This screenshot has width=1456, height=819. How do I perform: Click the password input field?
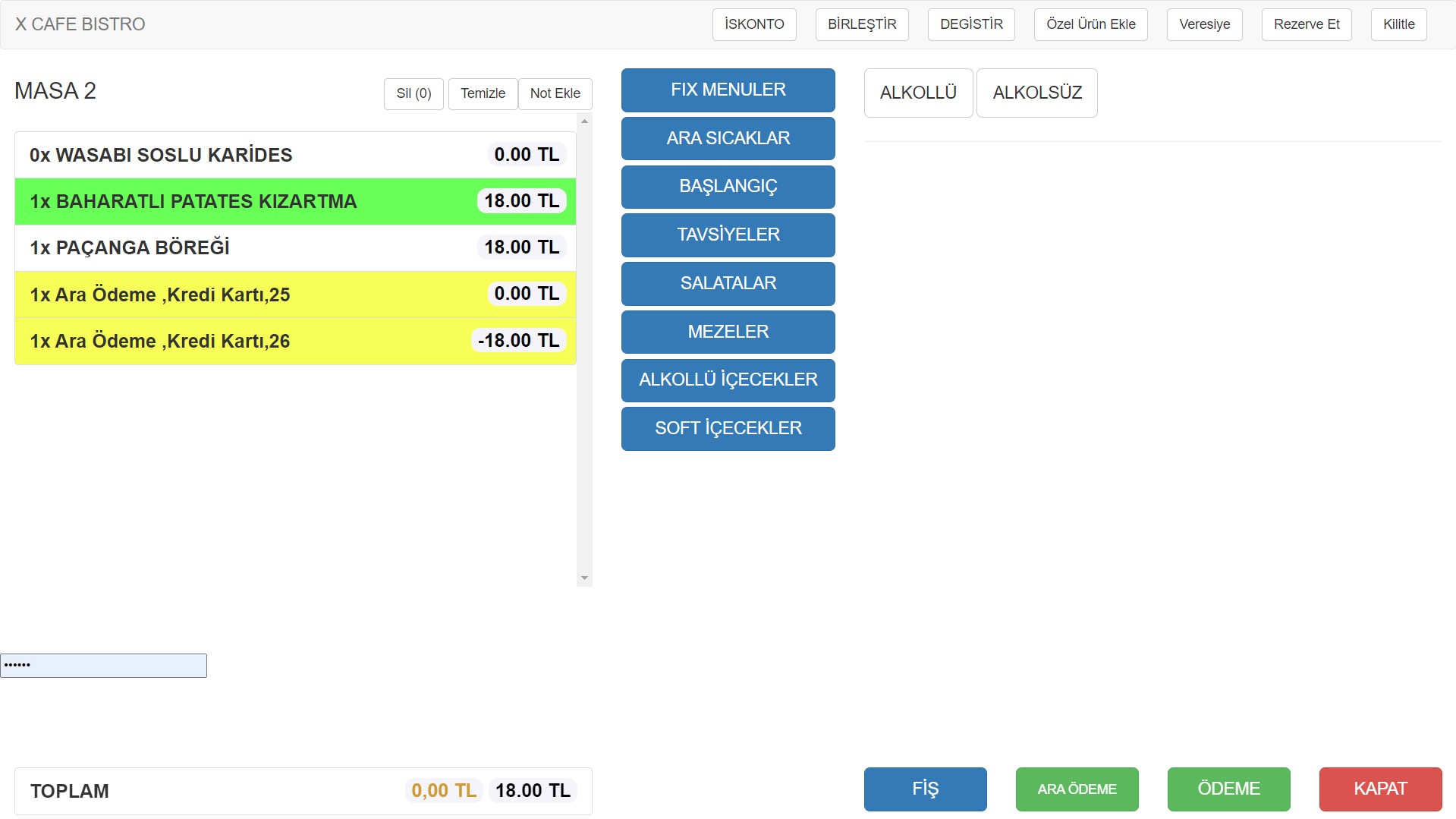coord(103,665)
